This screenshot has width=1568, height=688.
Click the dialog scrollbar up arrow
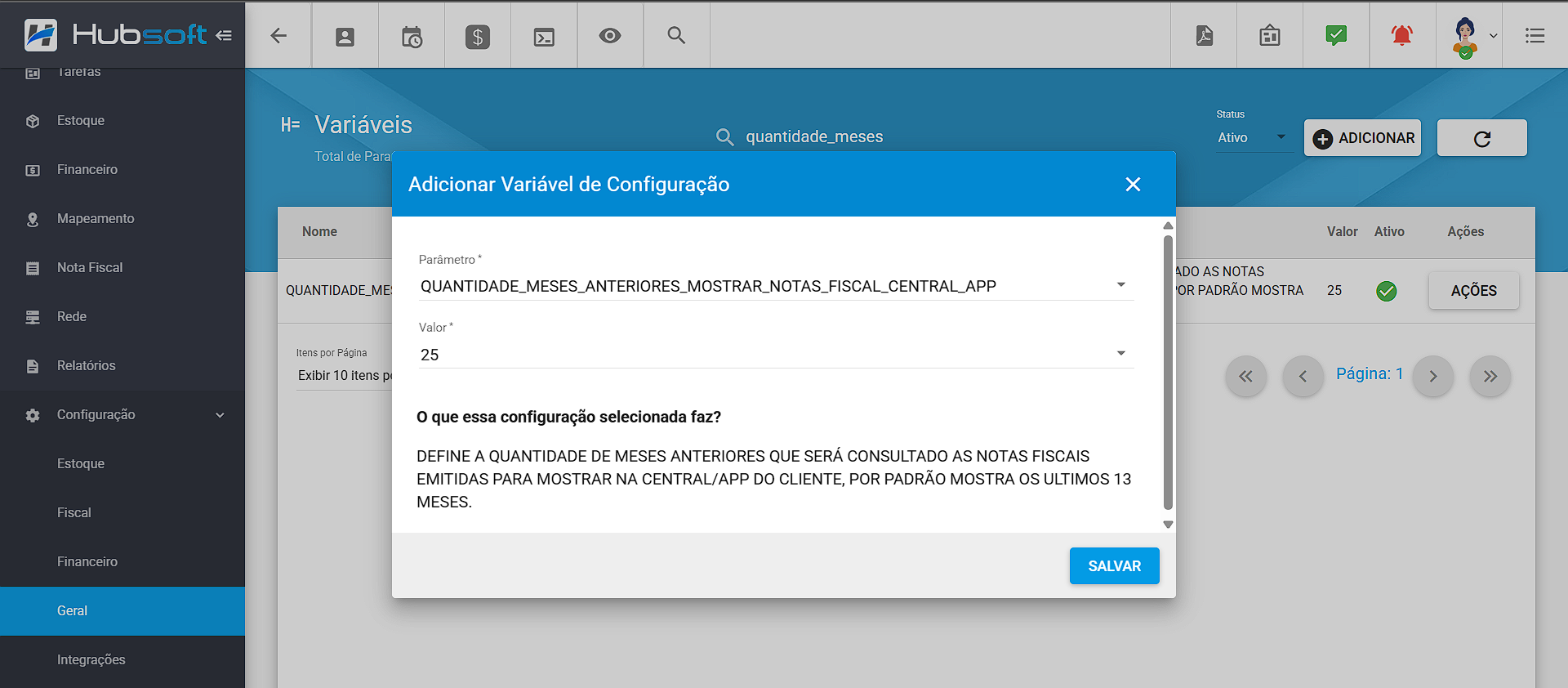pos(1168,226)
